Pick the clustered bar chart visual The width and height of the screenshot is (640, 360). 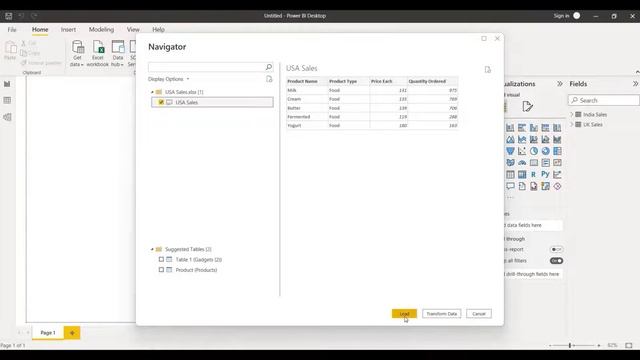point(522,128)
